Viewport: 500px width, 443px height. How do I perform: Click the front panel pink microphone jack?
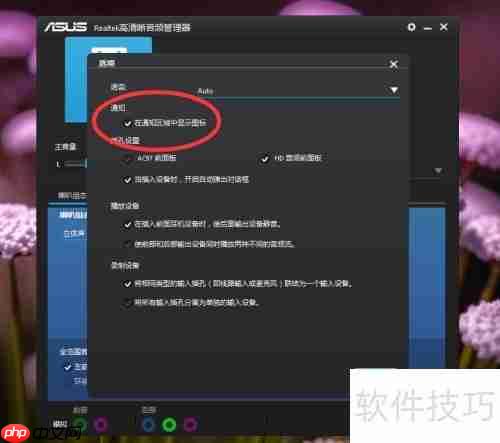[100, 425]
